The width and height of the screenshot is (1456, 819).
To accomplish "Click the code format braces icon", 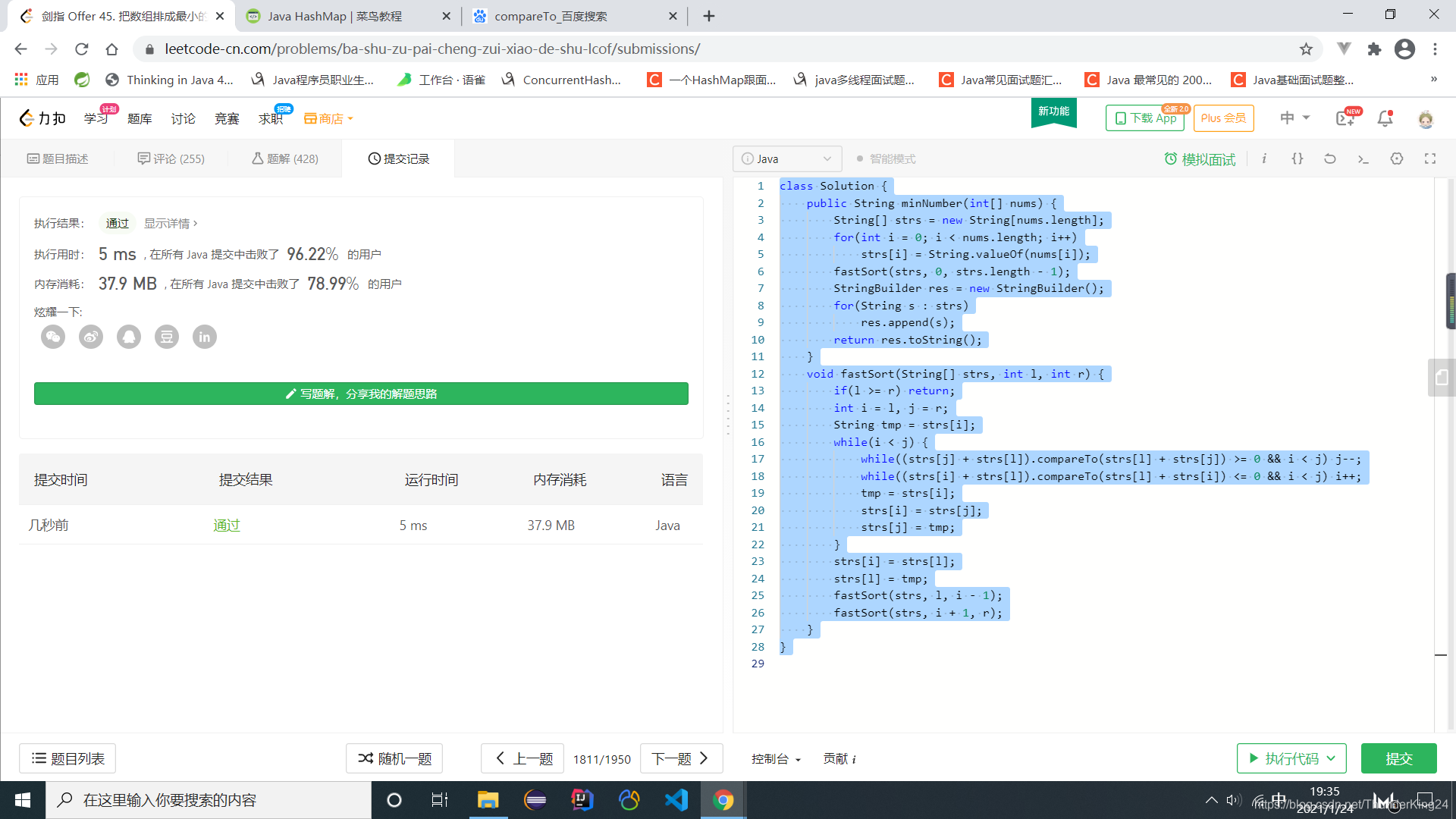I will click(x=1298, y=158).
